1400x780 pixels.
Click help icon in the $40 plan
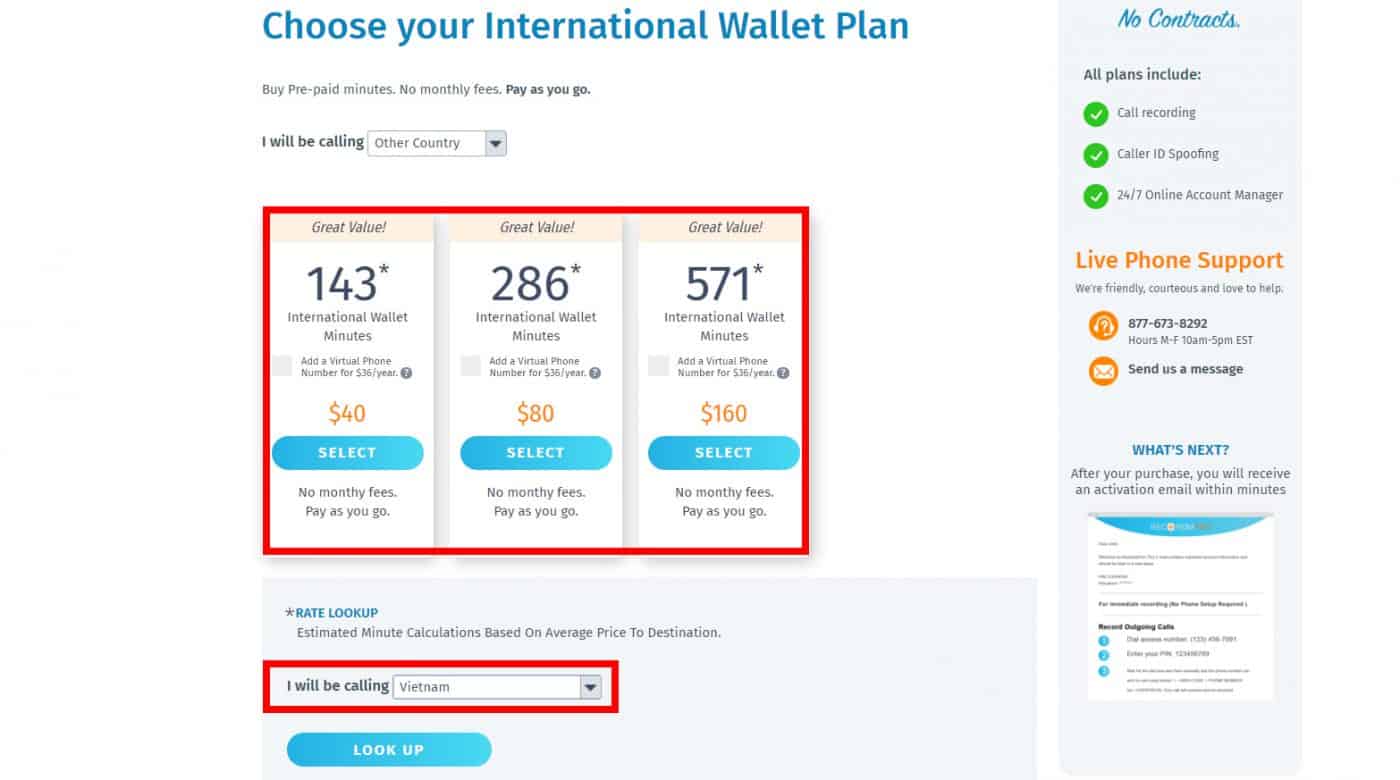pyautogui.click(x=406, y=373)
